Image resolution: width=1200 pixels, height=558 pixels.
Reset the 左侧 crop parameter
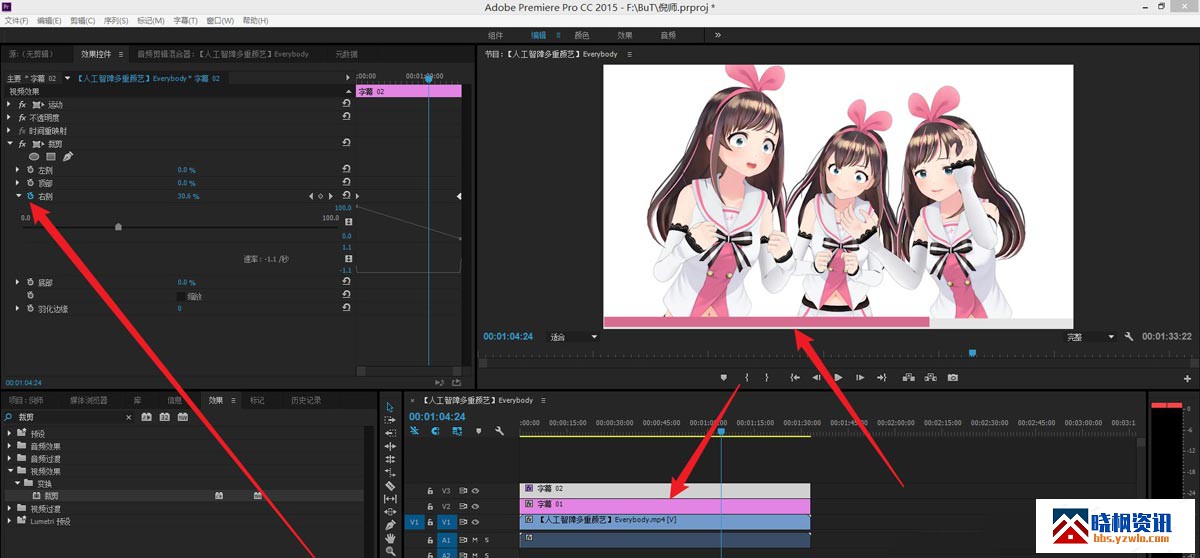pos(347,170)
